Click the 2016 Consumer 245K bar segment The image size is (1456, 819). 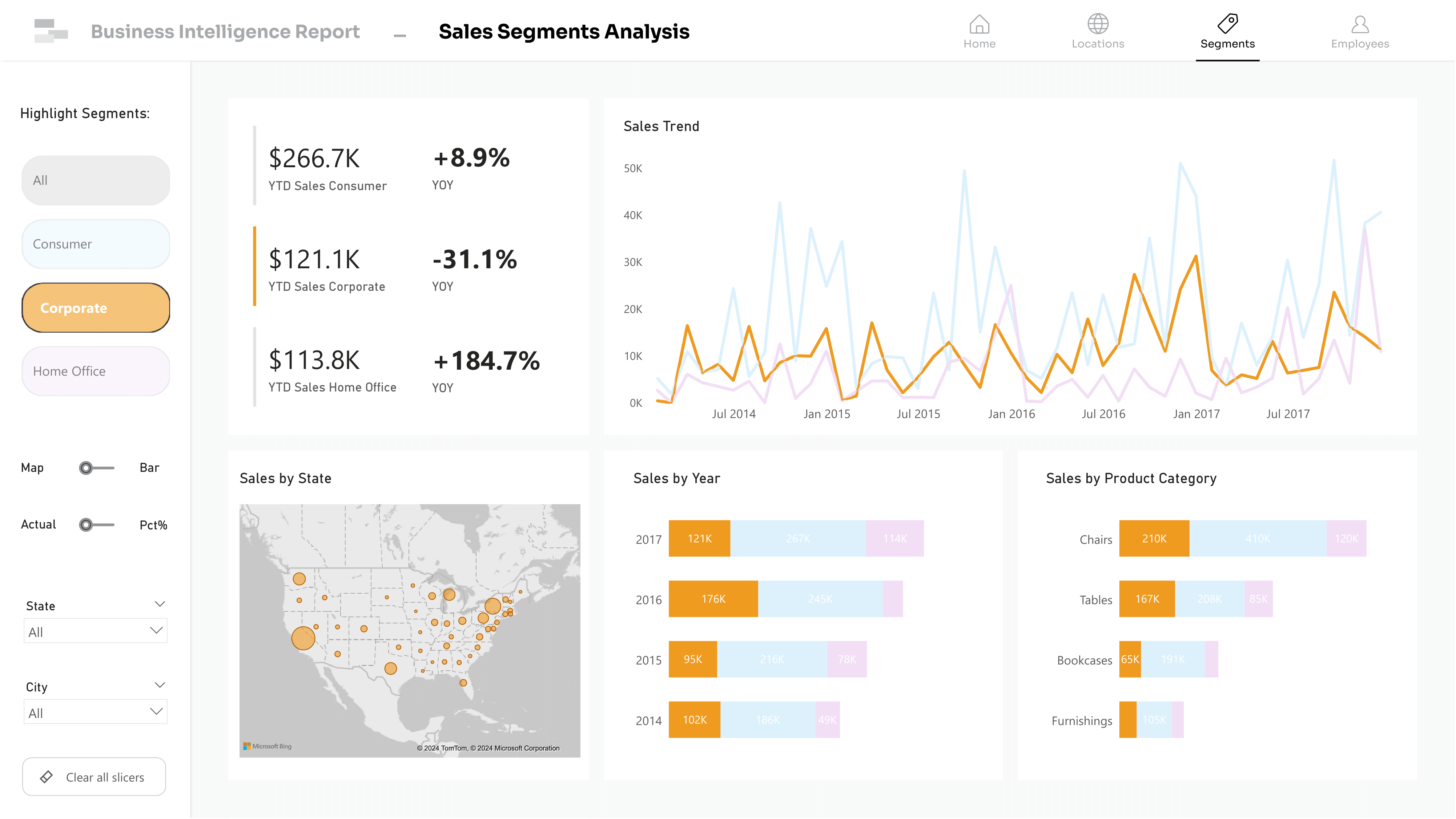pyautogui.click(x=820, y=599)
